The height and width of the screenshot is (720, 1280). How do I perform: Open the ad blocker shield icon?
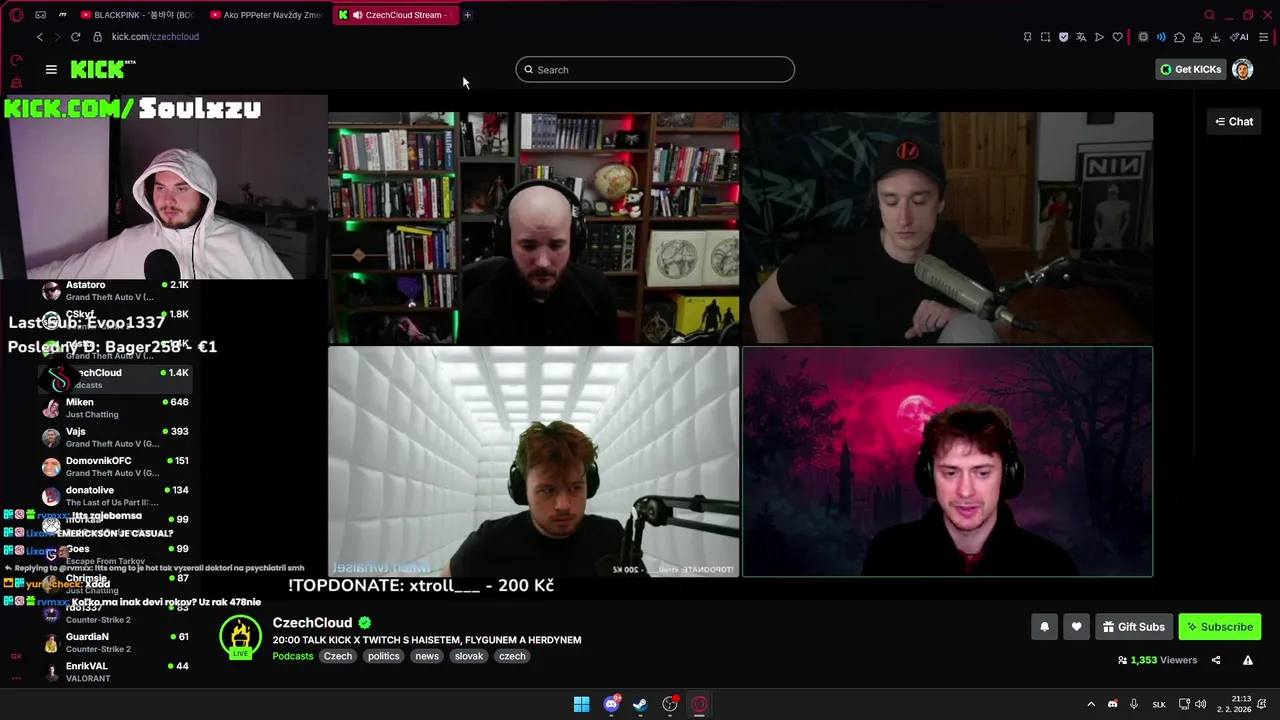point(1063,37)
